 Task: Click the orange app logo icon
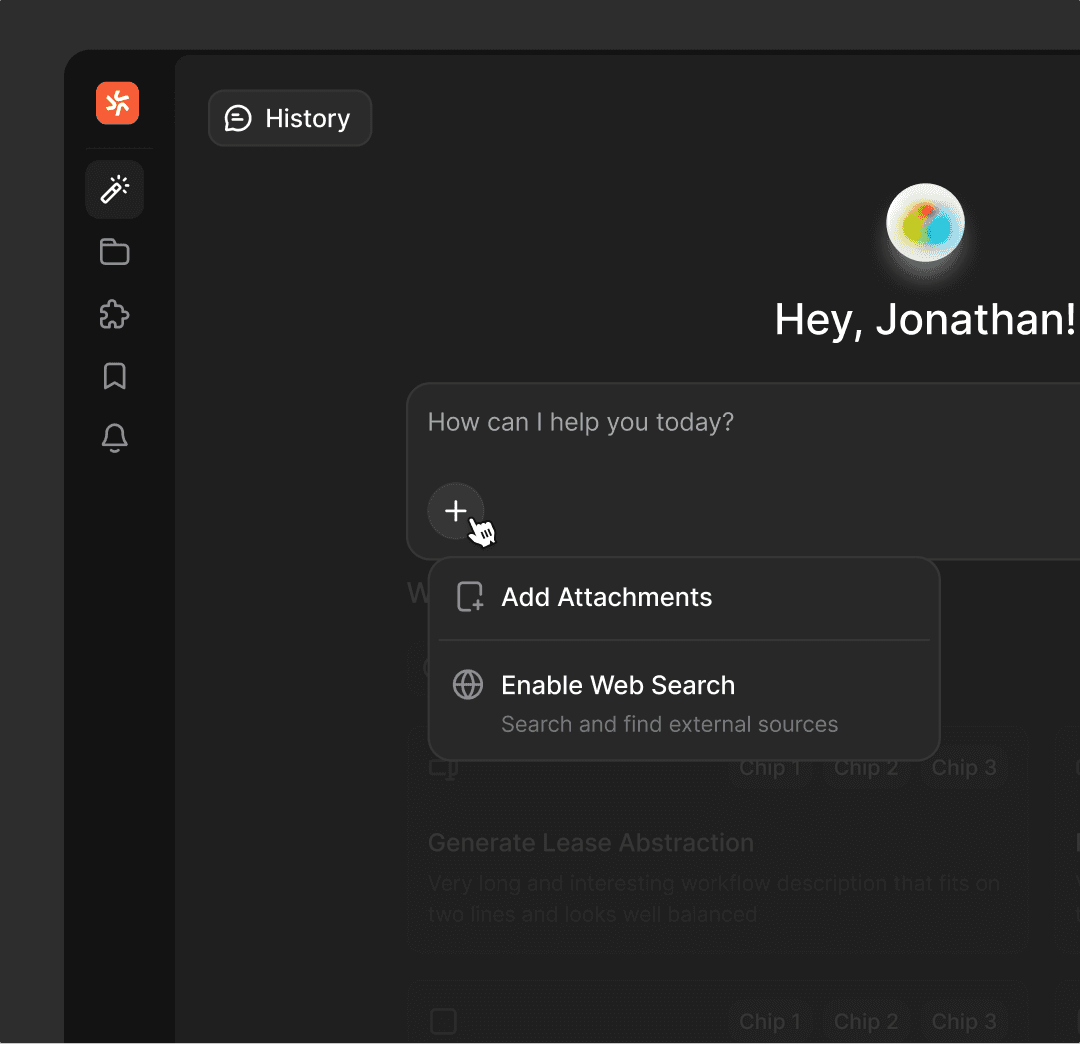(117, 103)
